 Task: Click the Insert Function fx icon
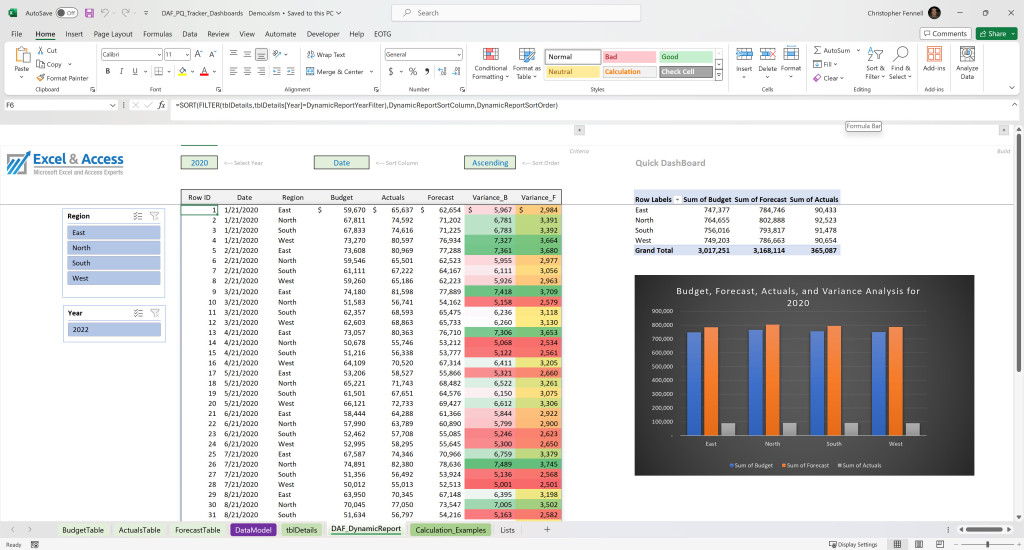point(161,105)
